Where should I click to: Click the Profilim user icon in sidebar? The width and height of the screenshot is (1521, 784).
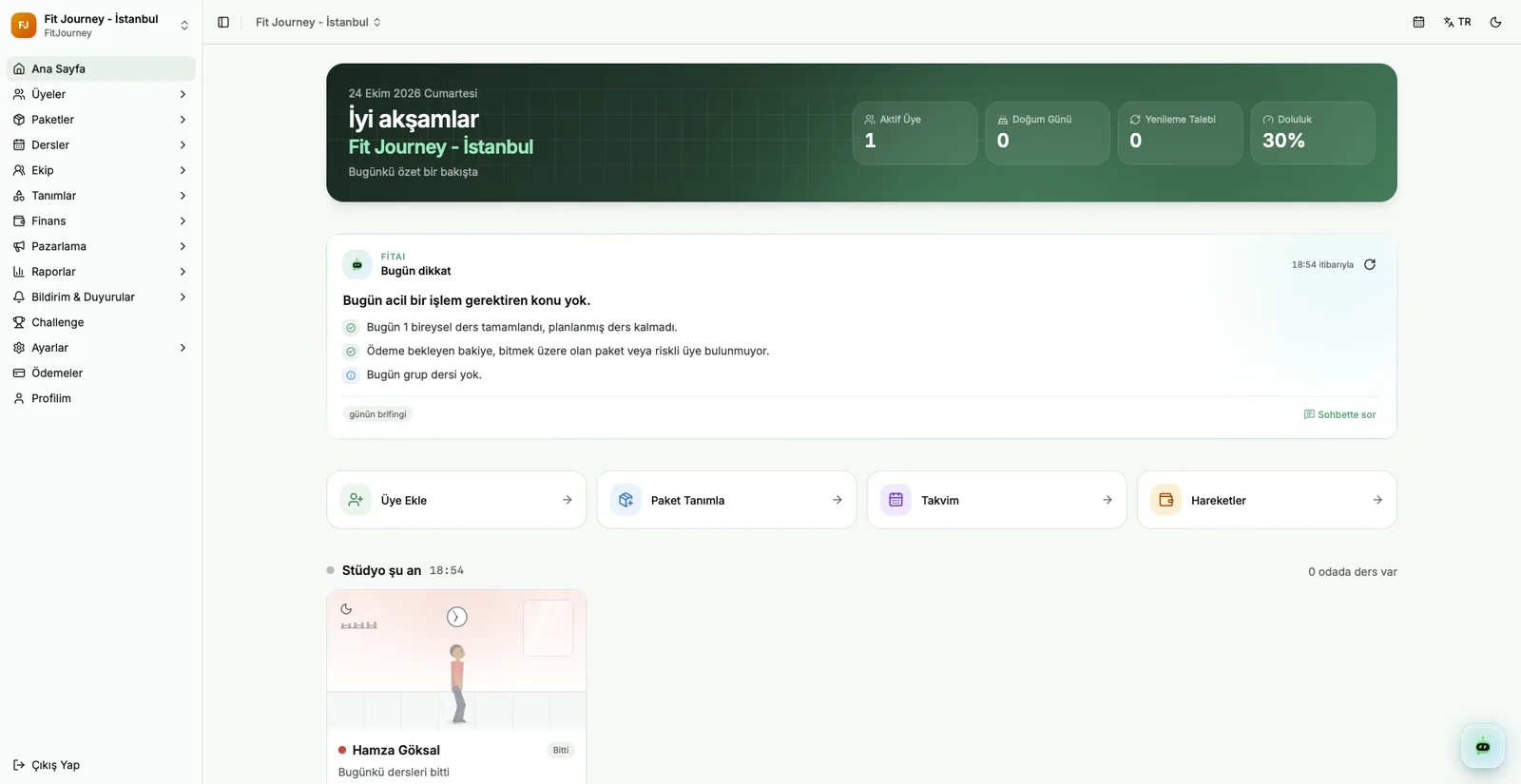pos(19,398)
